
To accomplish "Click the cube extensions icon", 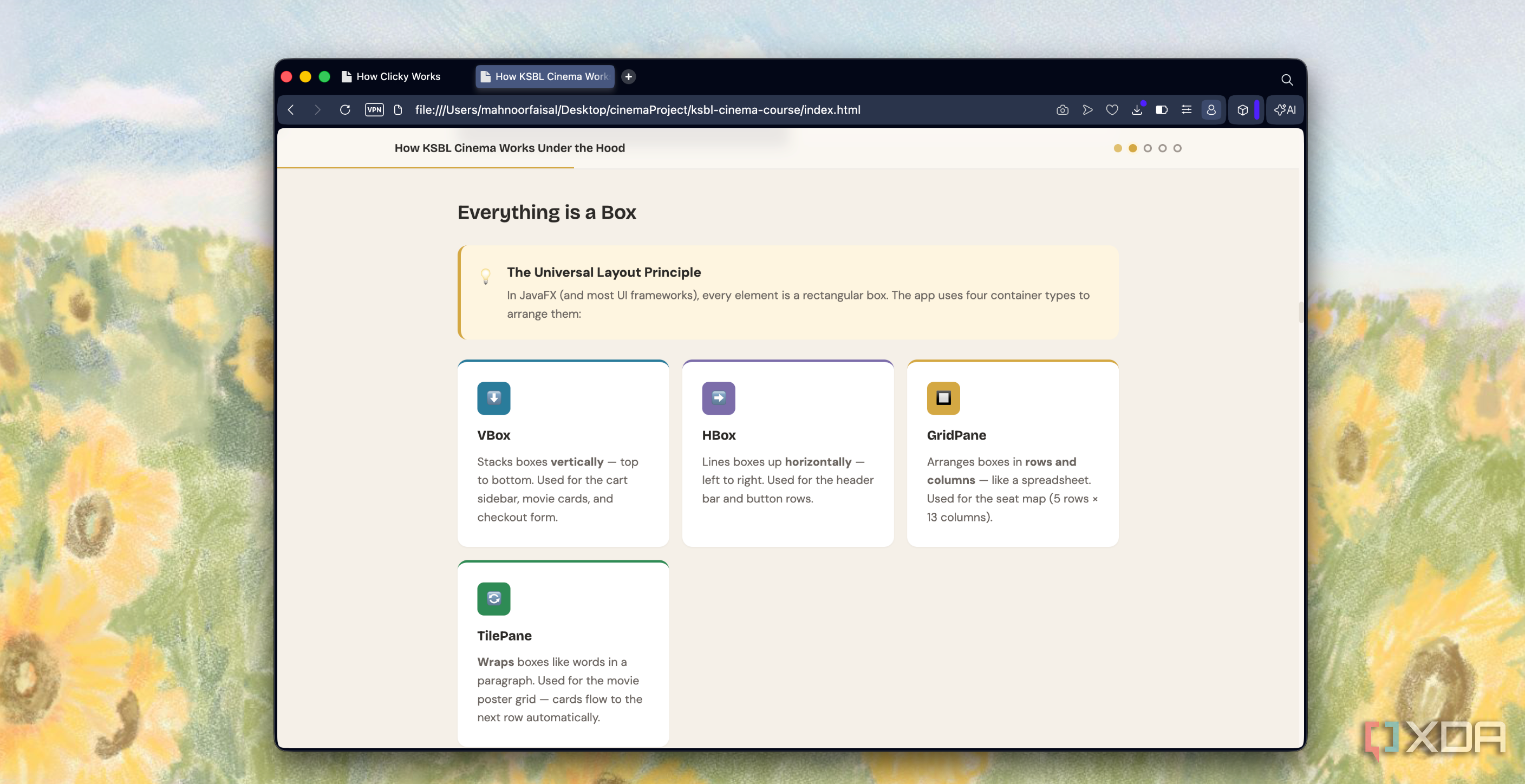I will [1243, 109].
